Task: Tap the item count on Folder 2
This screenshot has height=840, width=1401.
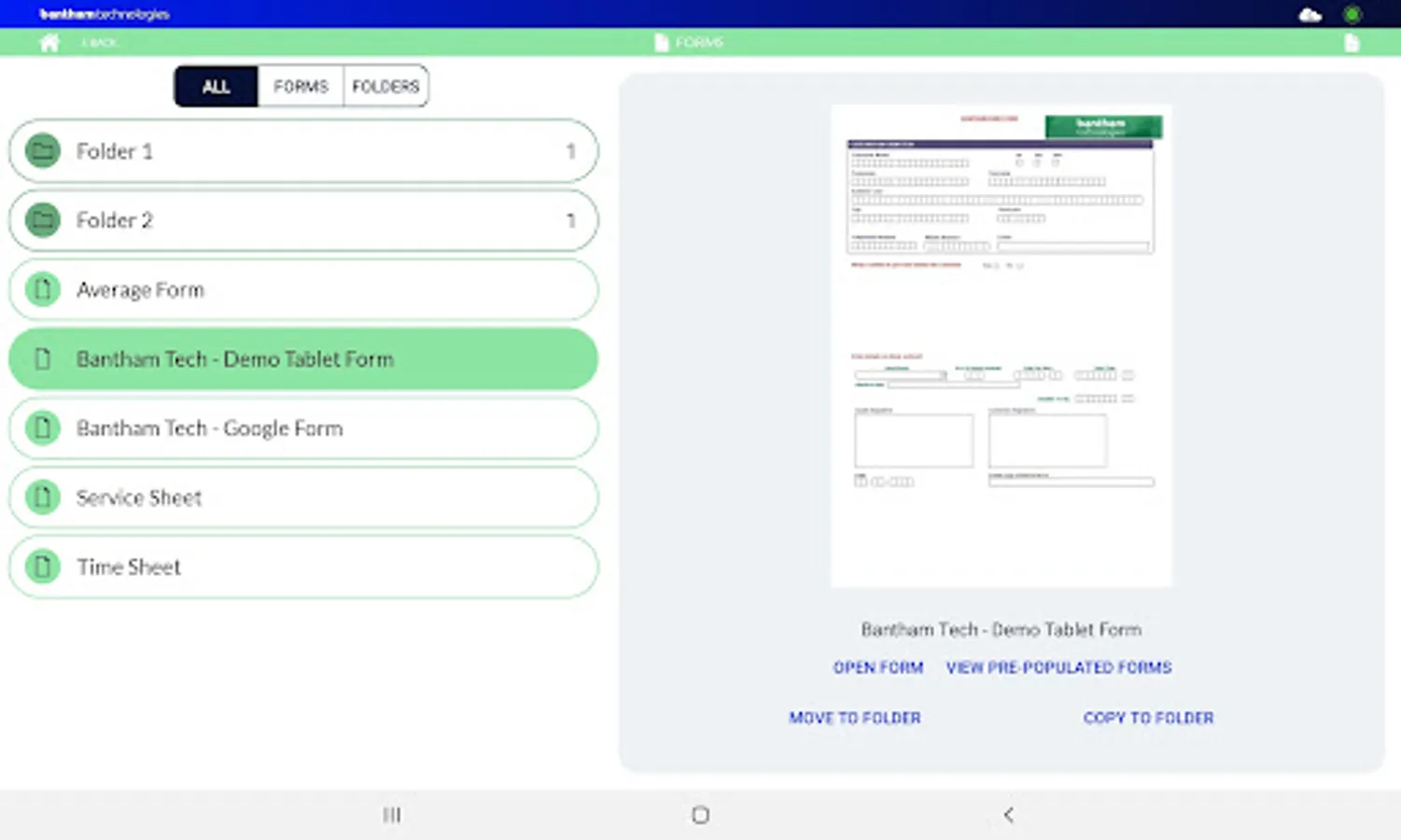Action: [x=570, y=220]
